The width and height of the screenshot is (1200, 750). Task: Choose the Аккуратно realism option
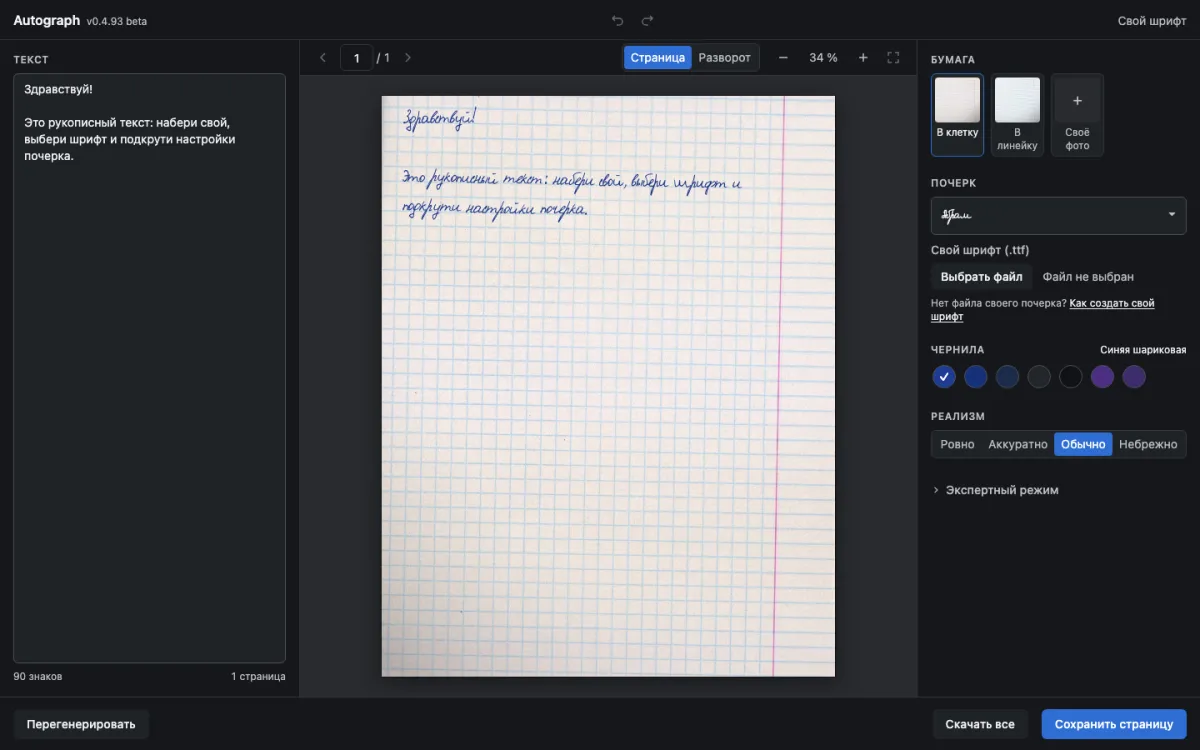pyautogui.click(x=1018, y=444)
